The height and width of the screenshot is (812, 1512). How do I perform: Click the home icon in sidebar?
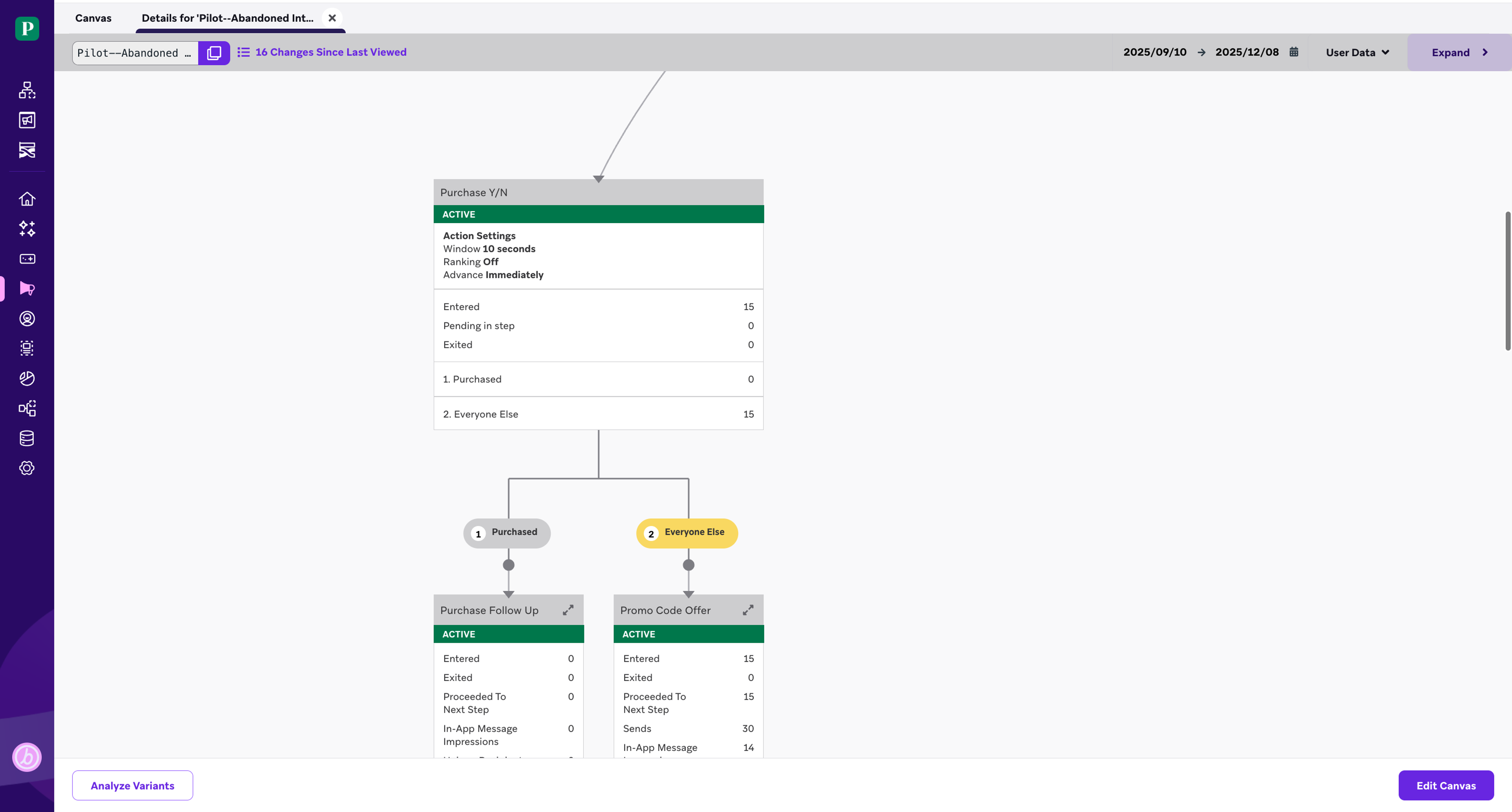[x=27, y=199]
